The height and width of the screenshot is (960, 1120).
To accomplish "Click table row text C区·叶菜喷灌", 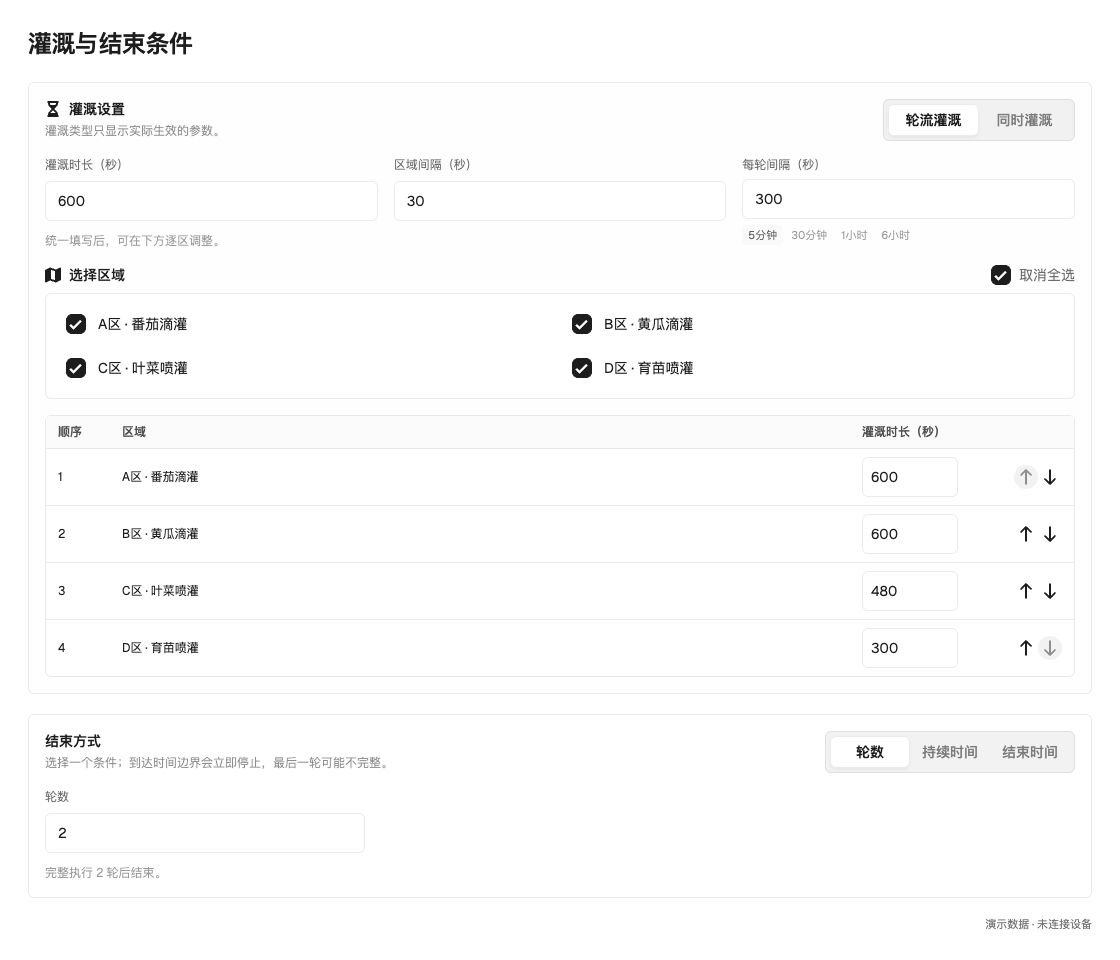I will point(160,591).
